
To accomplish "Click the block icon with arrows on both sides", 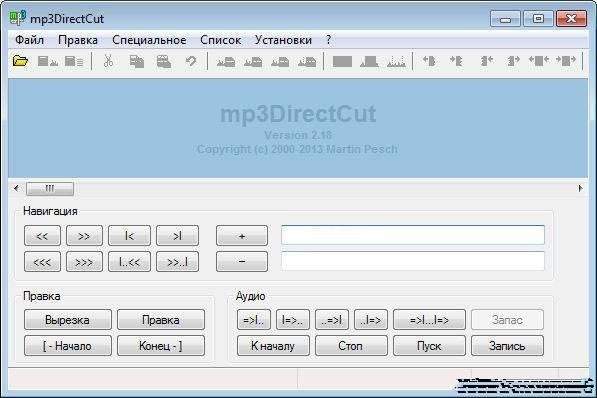I will tap(539, 61).
